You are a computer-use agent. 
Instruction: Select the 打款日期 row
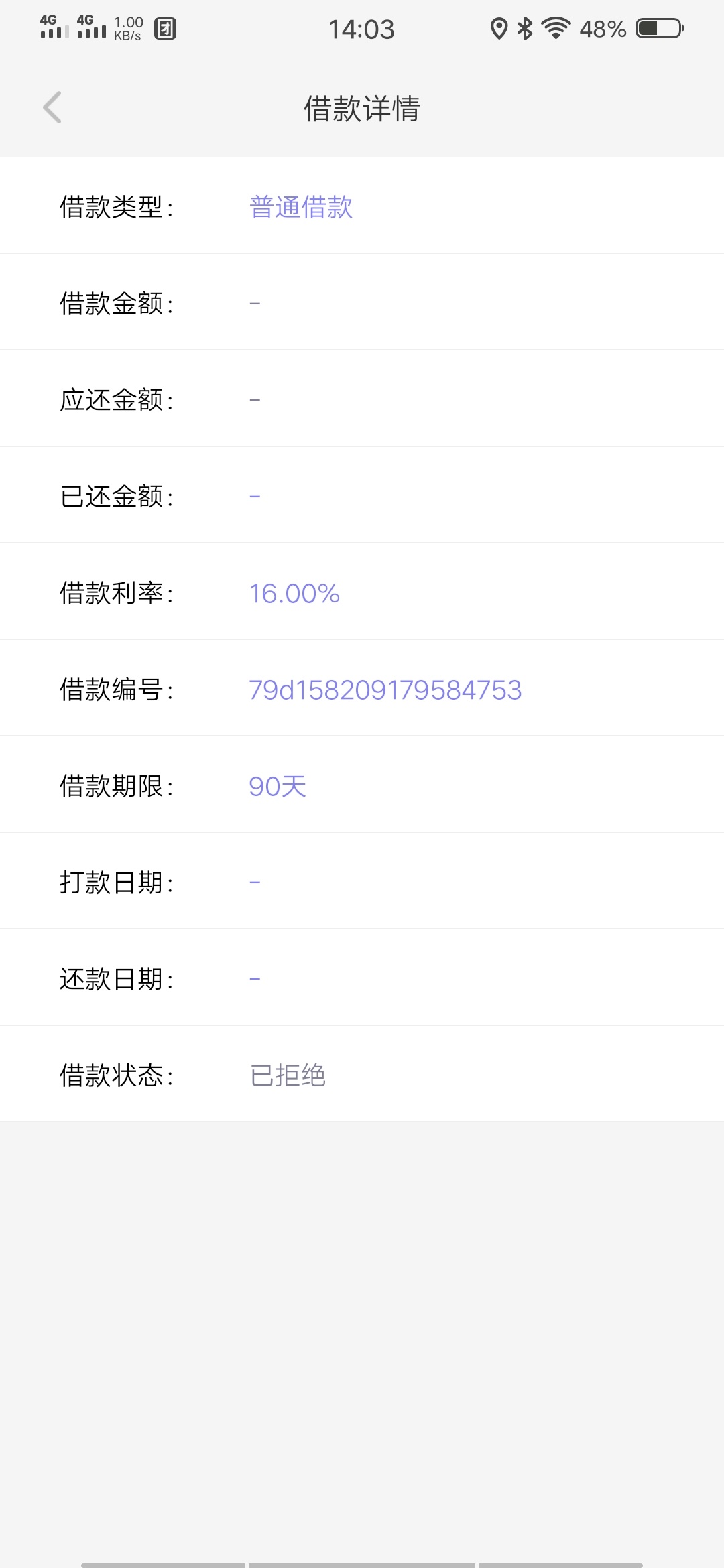click(x=362, y=881)
